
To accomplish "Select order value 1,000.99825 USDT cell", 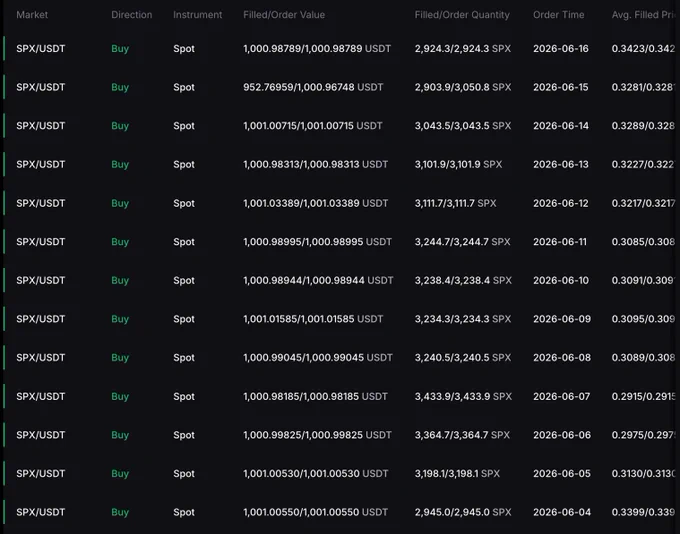I will pyautogui.click(x=317, y=435).
